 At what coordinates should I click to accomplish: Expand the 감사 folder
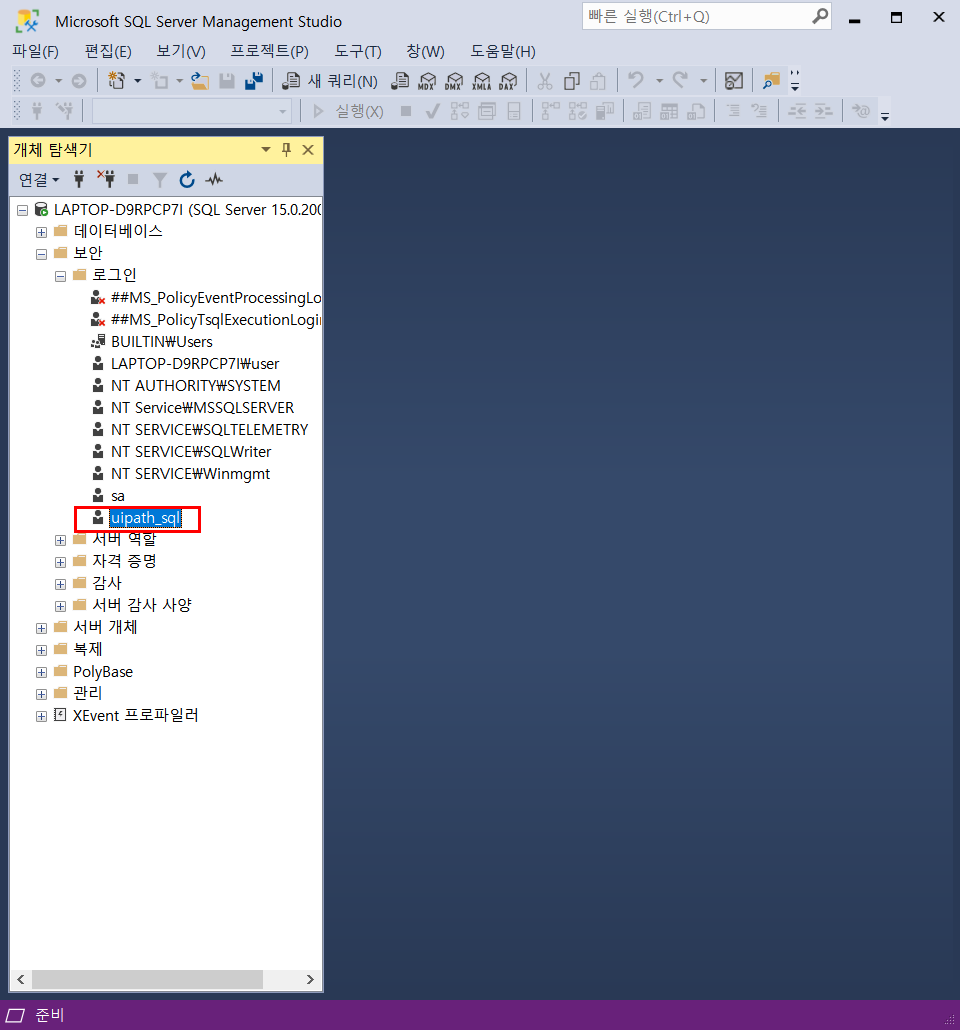(60, 584)
